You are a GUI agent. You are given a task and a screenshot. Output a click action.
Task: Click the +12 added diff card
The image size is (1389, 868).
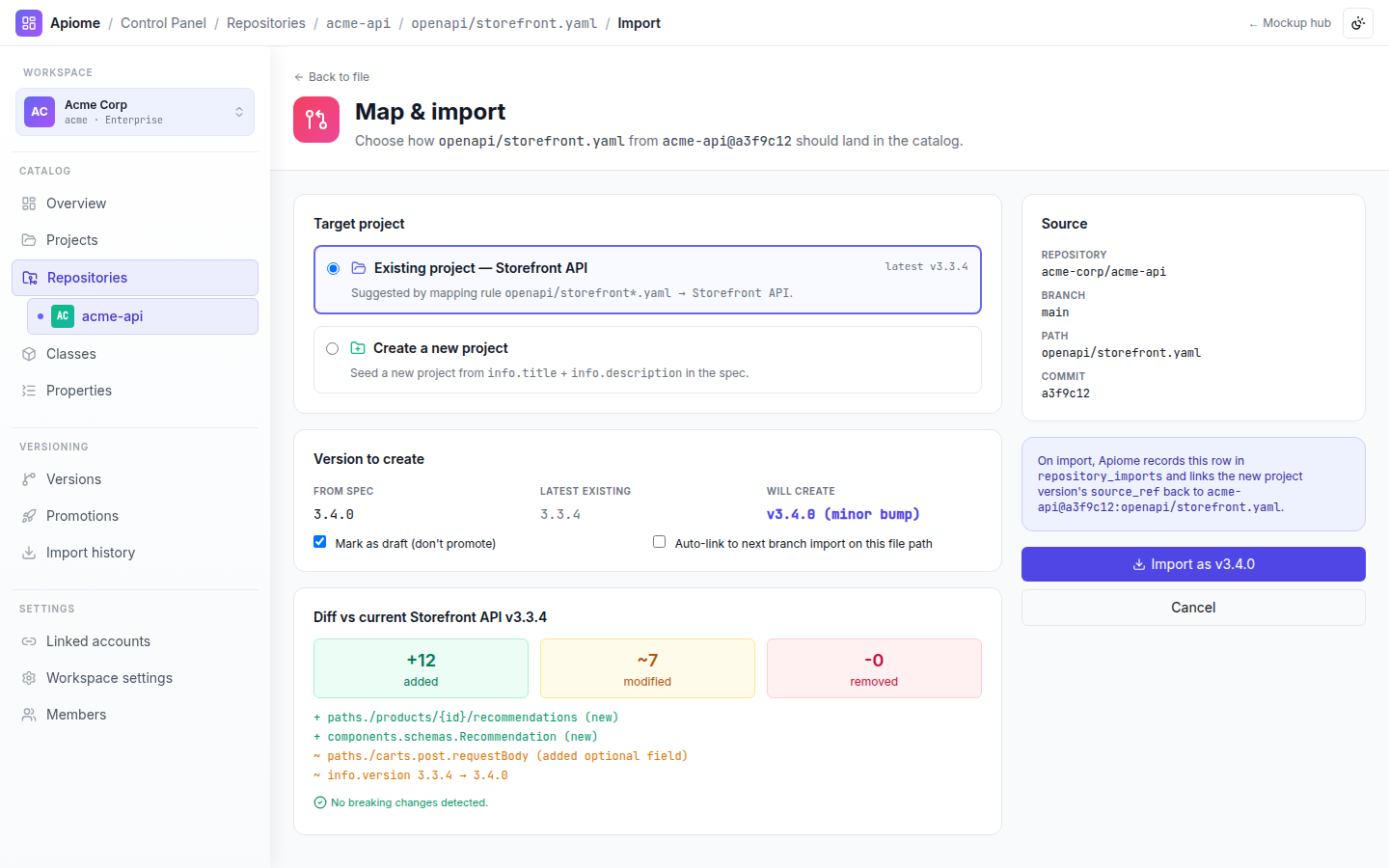(421, 668)
